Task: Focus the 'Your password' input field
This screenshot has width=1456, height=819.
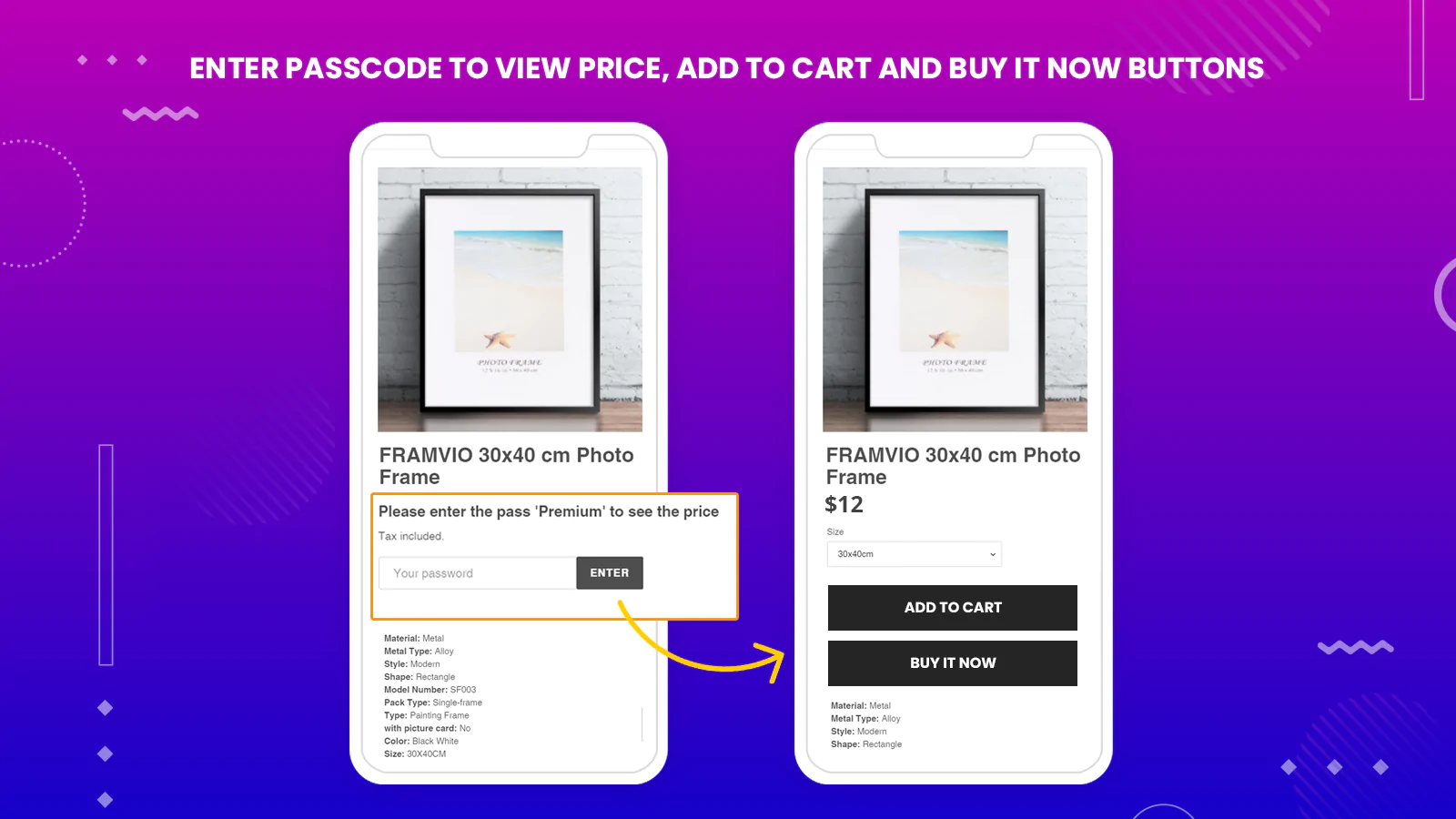Action: [477, 572]
